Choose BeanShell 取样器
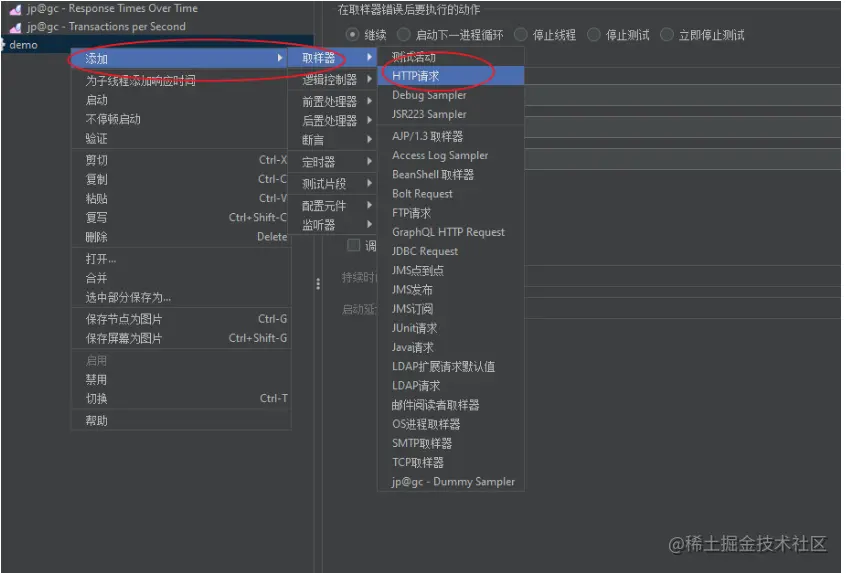 click(451, 174)
